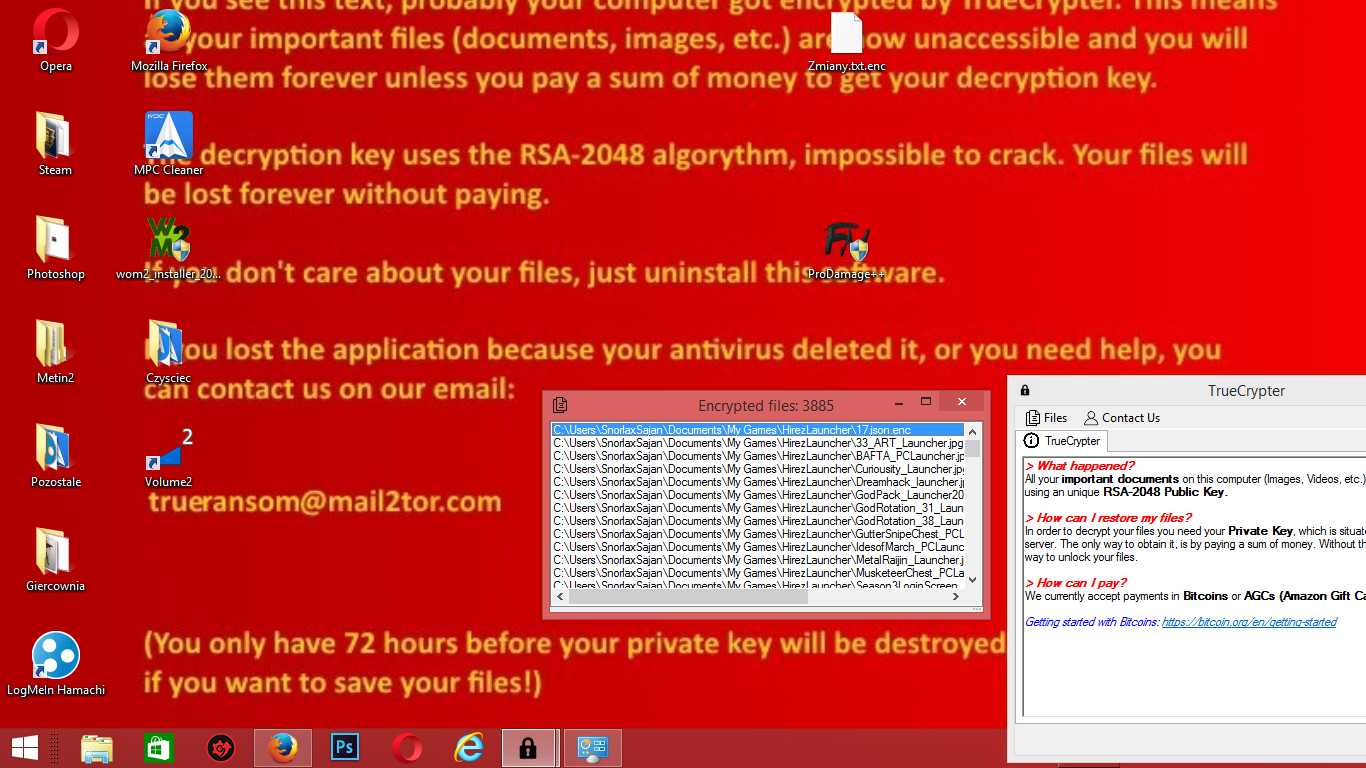Select the GodRotation_31_Laun file row

(x=758, y=508)
